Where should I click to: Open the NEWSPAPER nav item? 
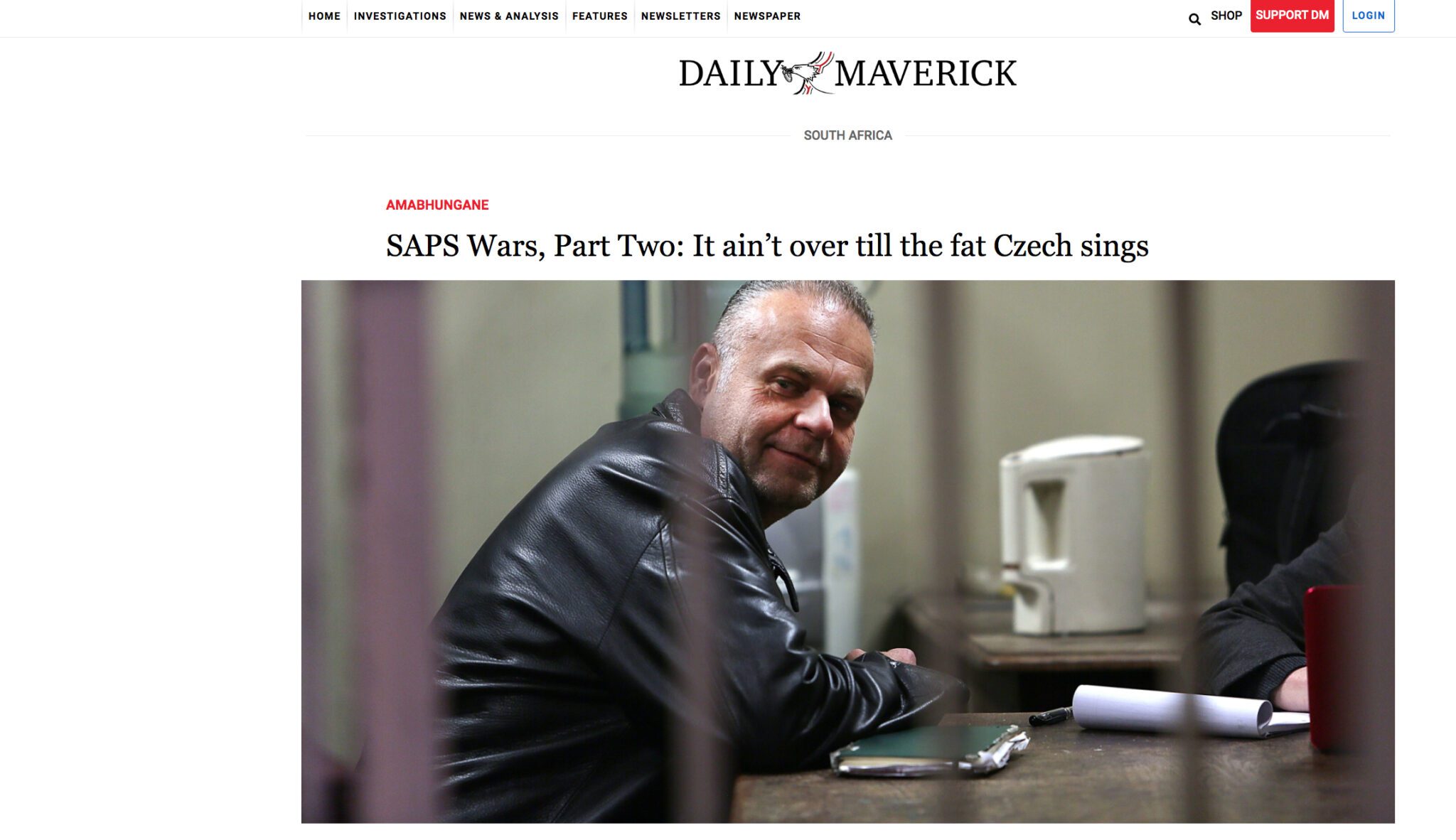767,16
